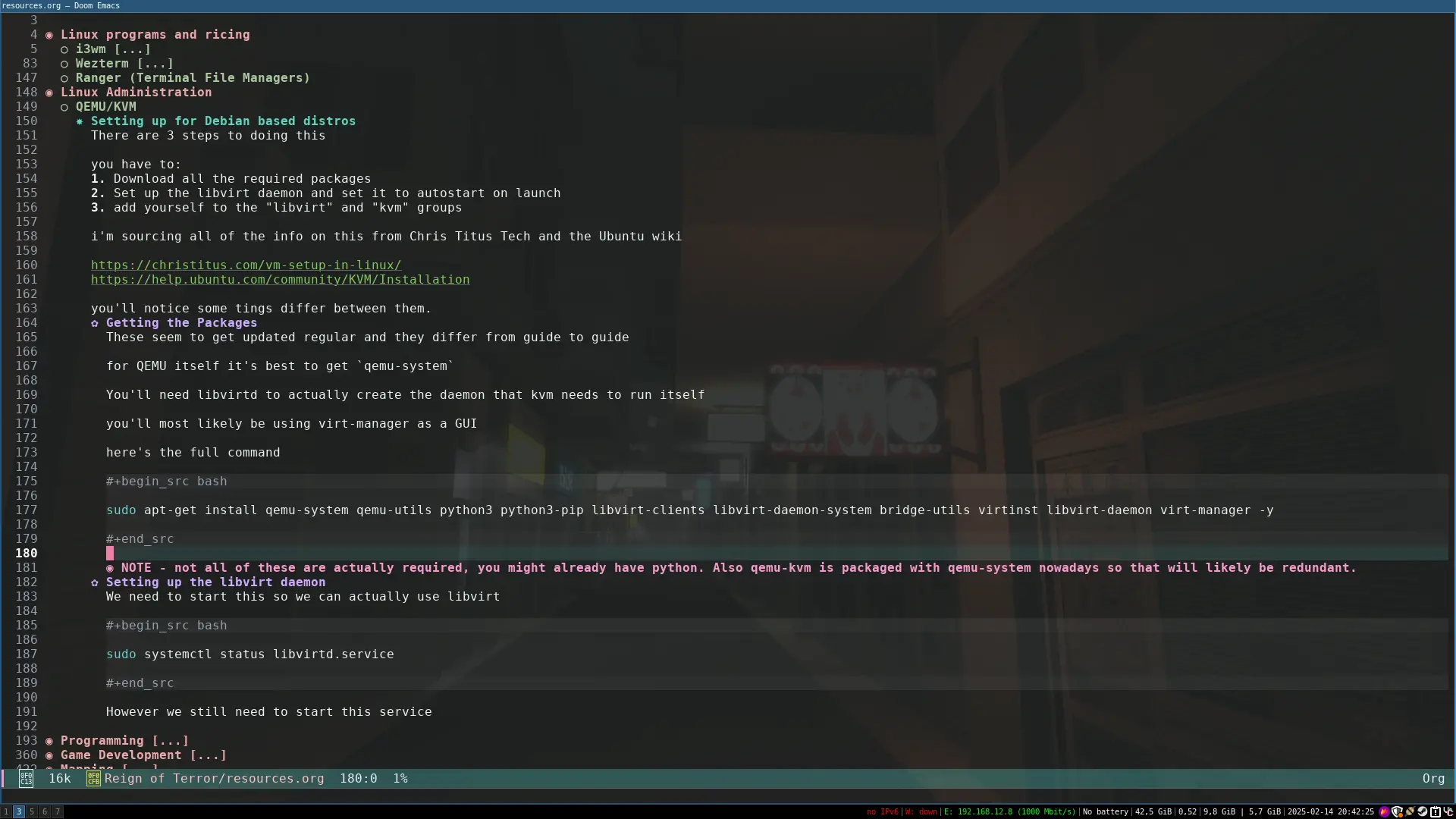Click the 'No battery' status indicator
This screenshot has width=1456, height=819.
1106,811
